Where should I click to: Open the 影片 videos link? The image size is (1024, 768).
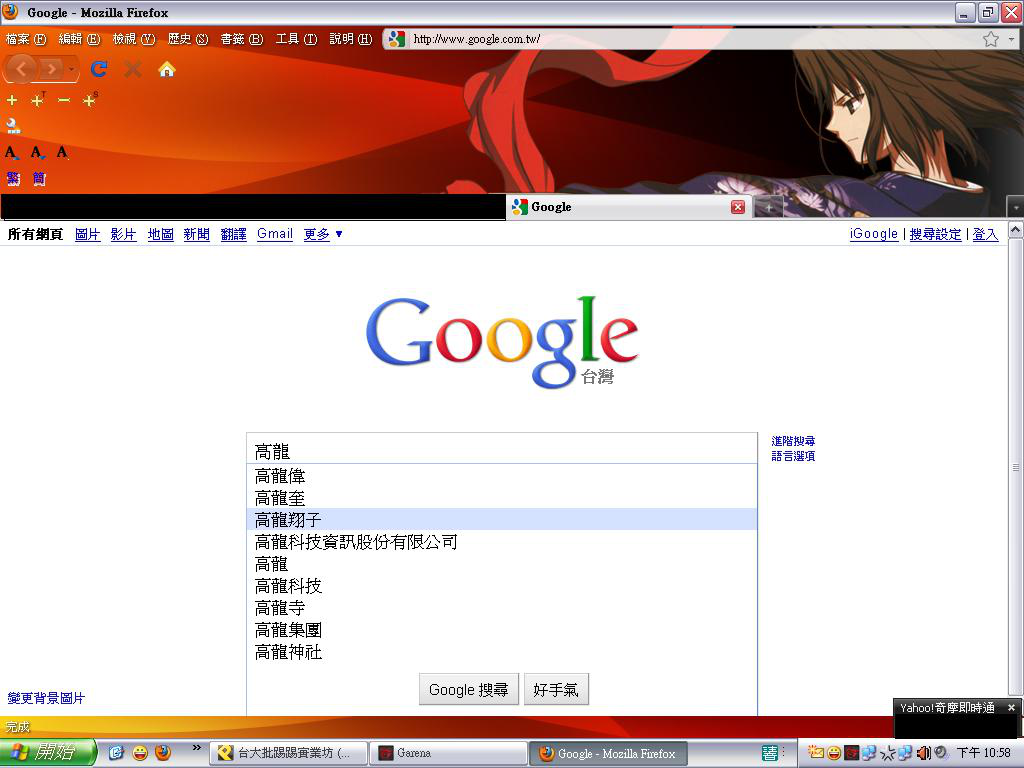123,234
